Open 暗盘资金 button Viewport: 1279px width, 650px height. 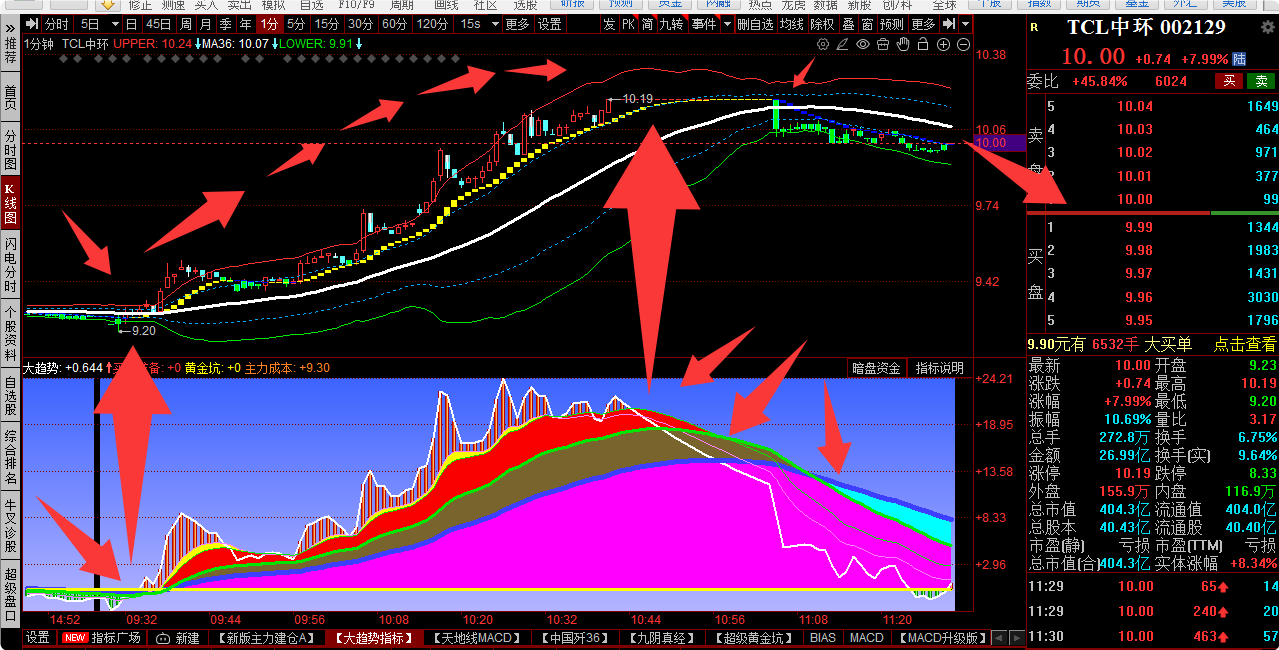877,368
